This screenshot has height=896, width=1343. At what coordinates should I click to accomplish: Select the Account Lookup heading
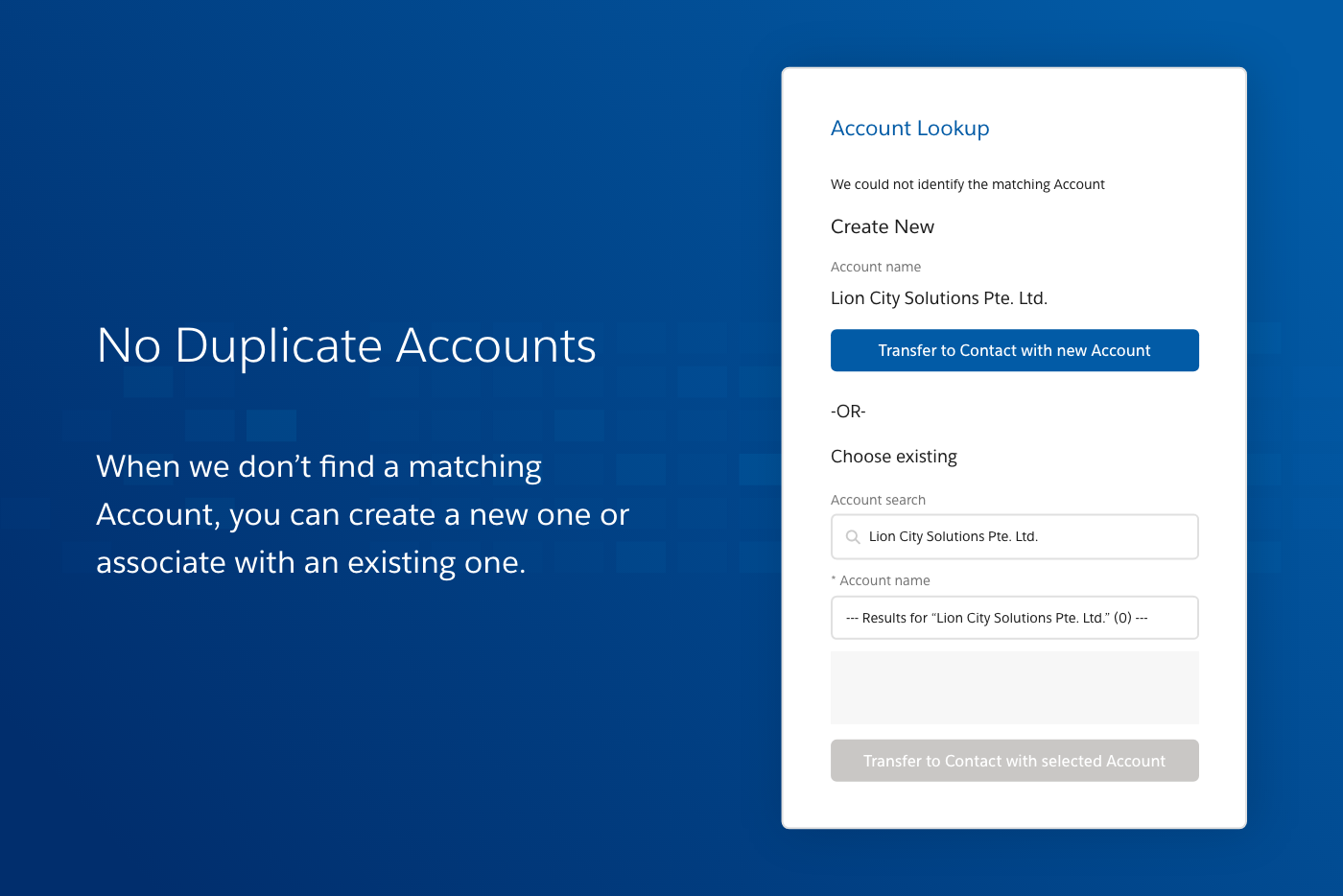pos(909,128)
